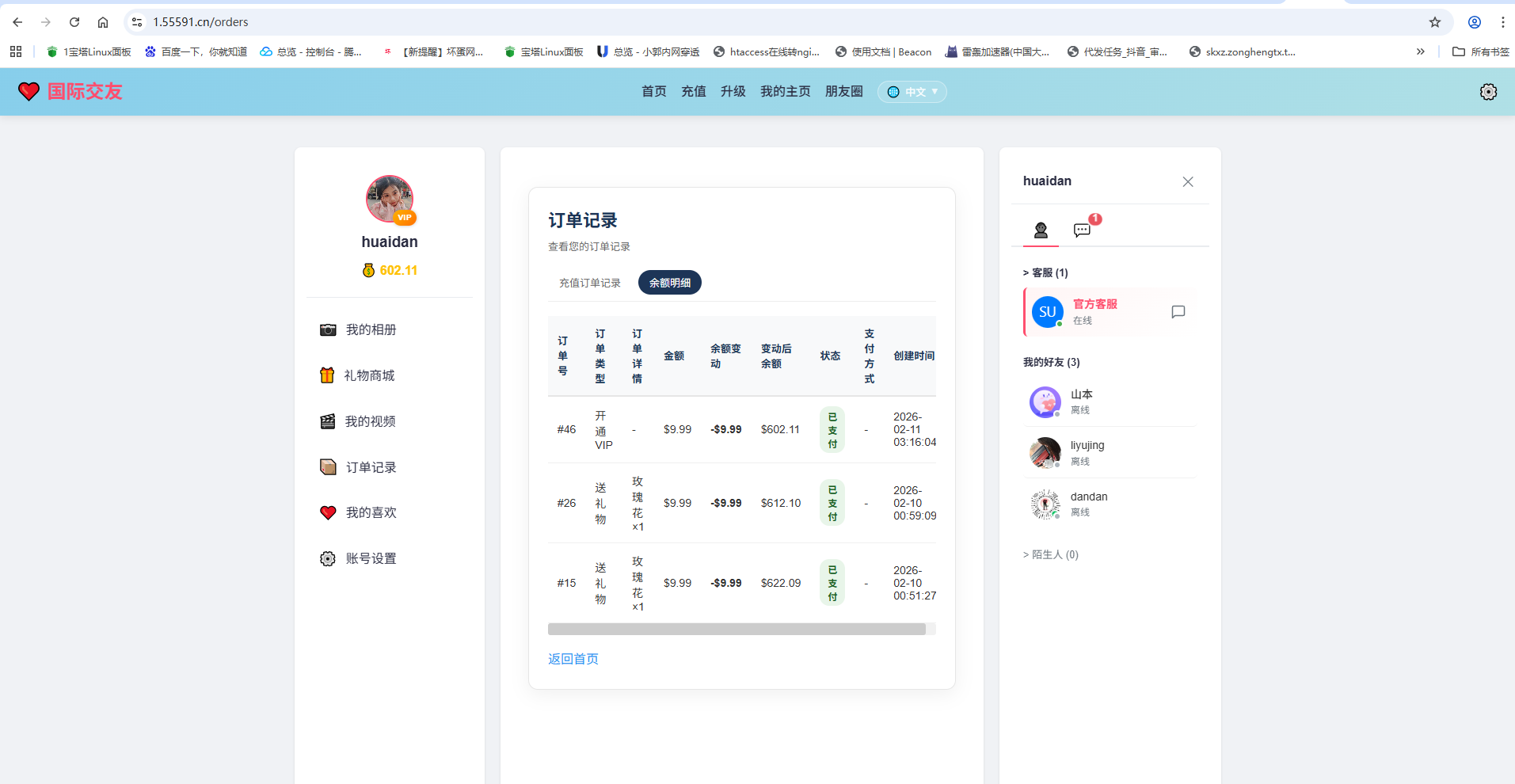Click chat bubble next to 官方客服
1515x784 pixels.
point(1178,312)
